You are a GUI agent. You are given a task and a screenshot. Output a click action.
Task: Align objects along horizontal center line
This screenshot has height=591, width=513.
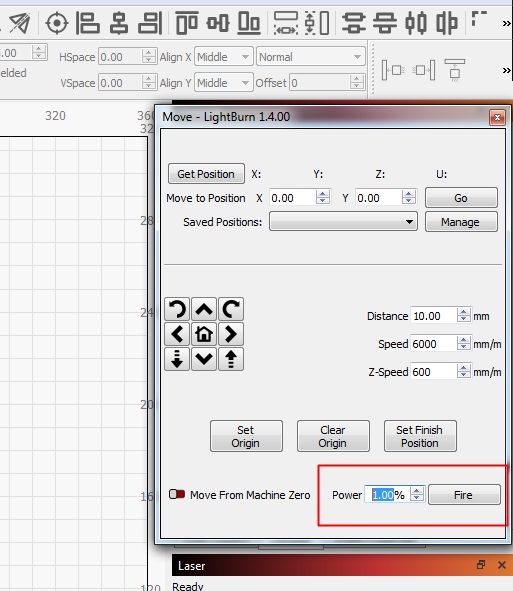pos(218,23)
